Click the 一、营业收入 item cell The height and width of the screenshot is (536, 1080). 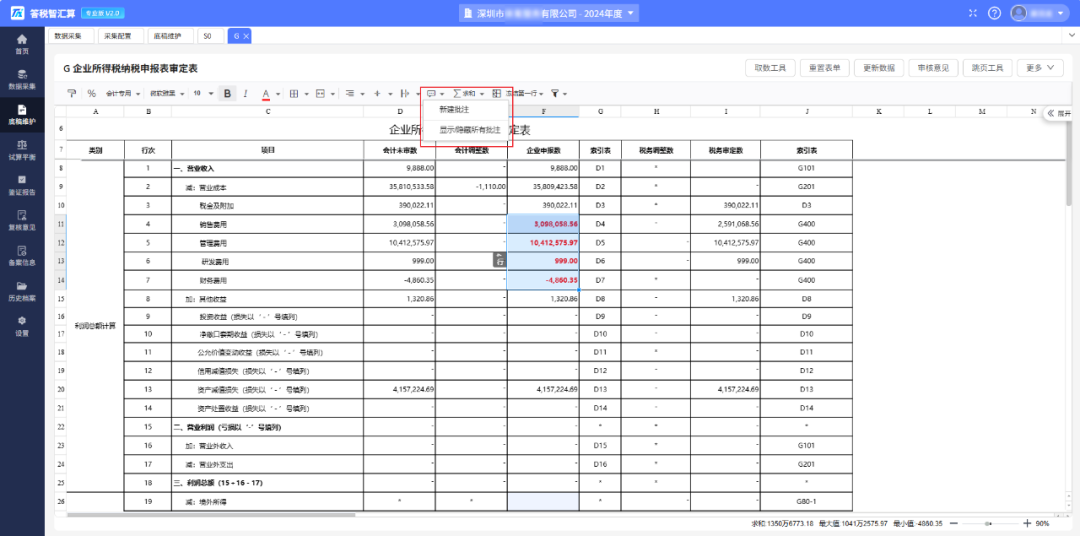tap(267, 167)
